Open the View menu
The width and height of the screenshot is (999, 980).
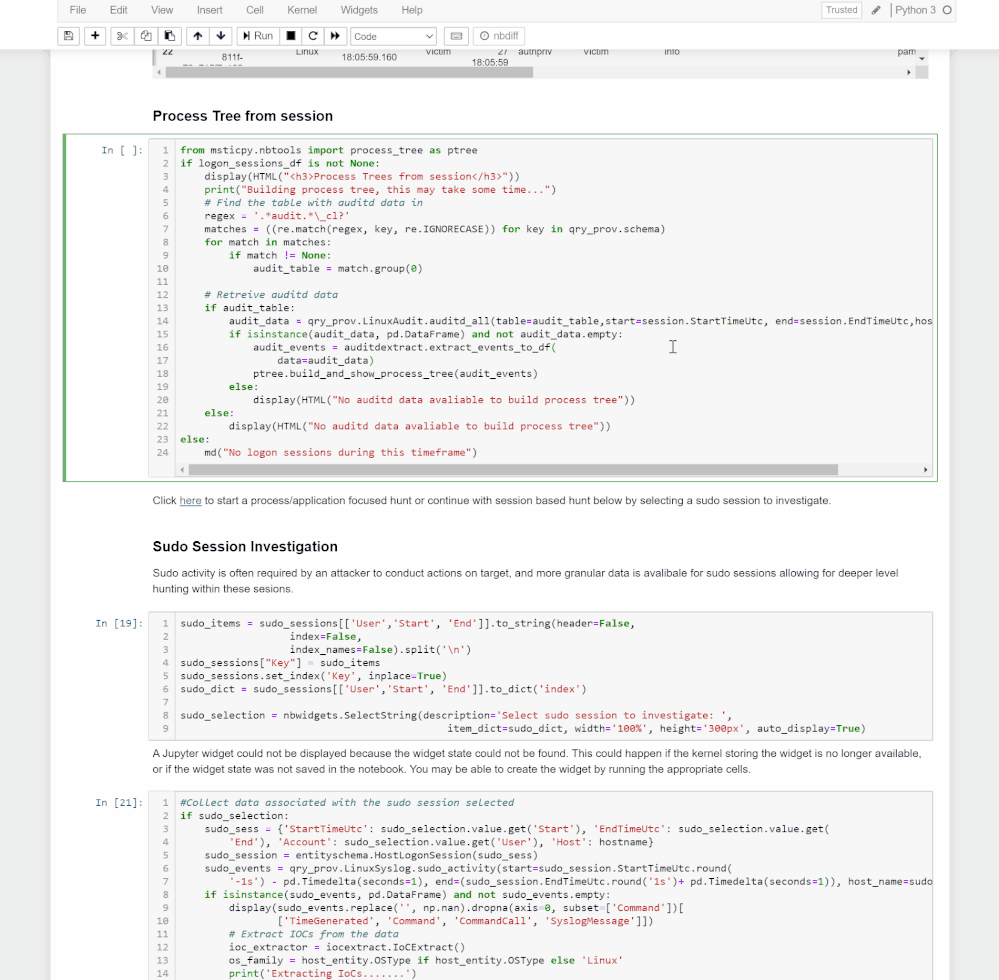(x=162, y=10)
